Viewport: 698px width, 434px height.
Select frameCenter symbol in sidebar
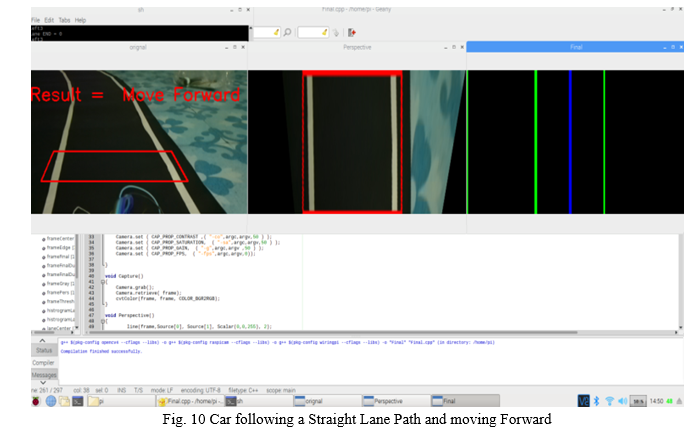pos(60,239)
